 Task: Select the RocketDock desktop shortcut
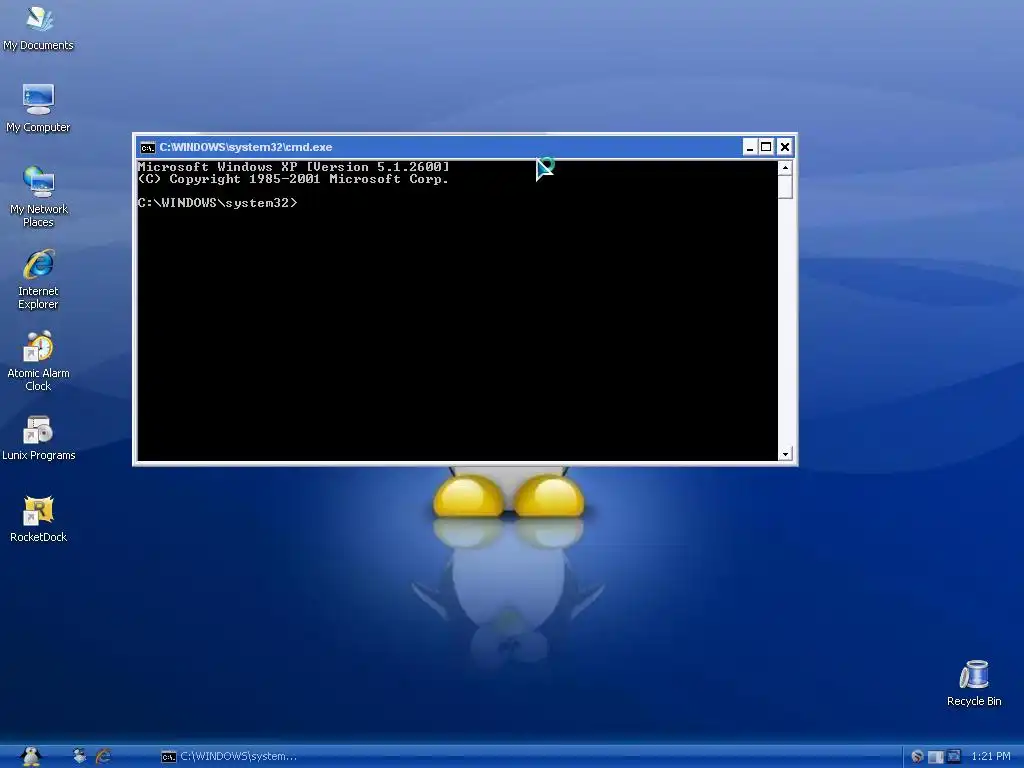[39, 519]
